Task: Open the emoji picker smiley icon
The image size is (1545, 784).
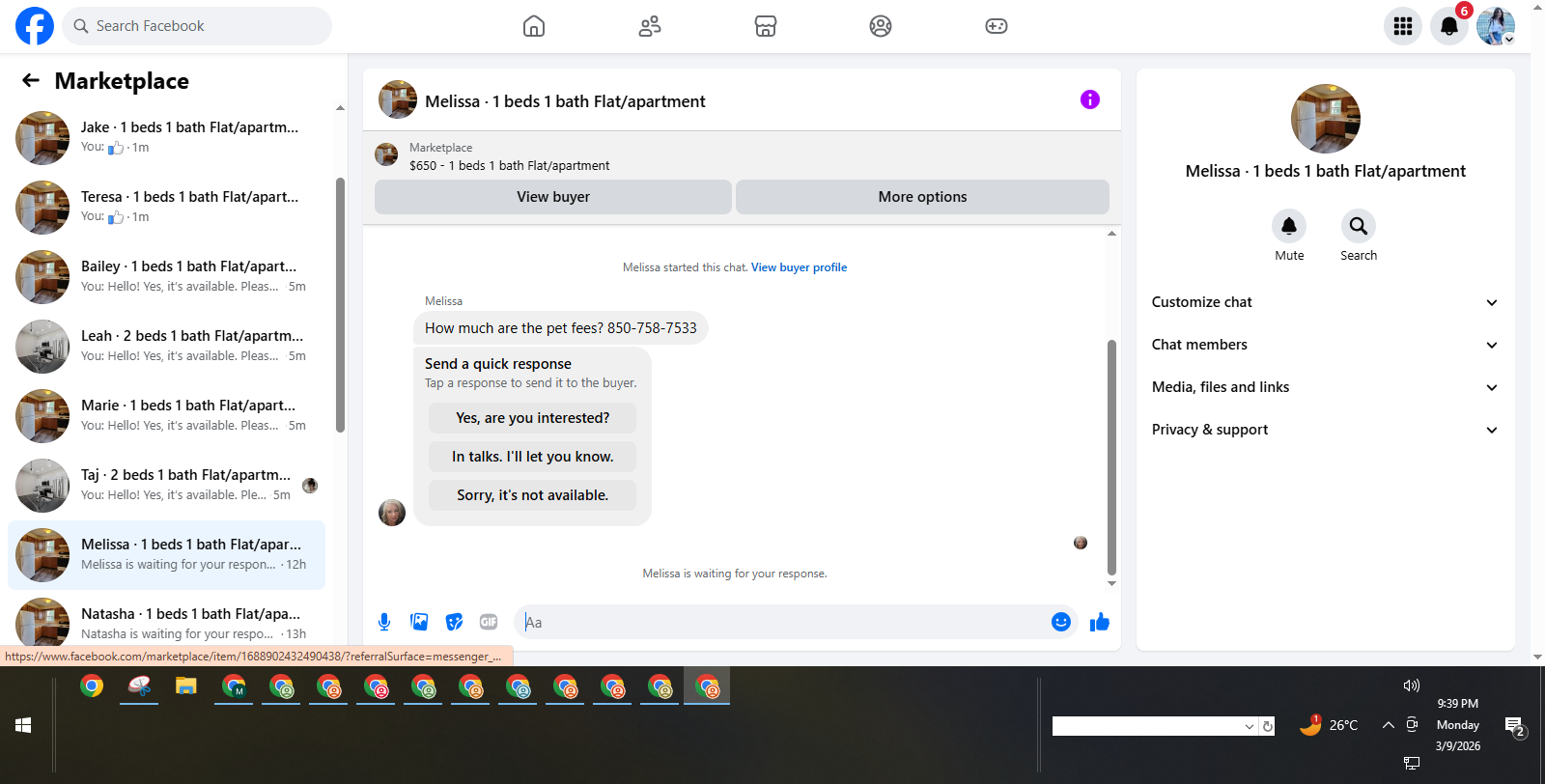Action: [x=1061, y=622]
